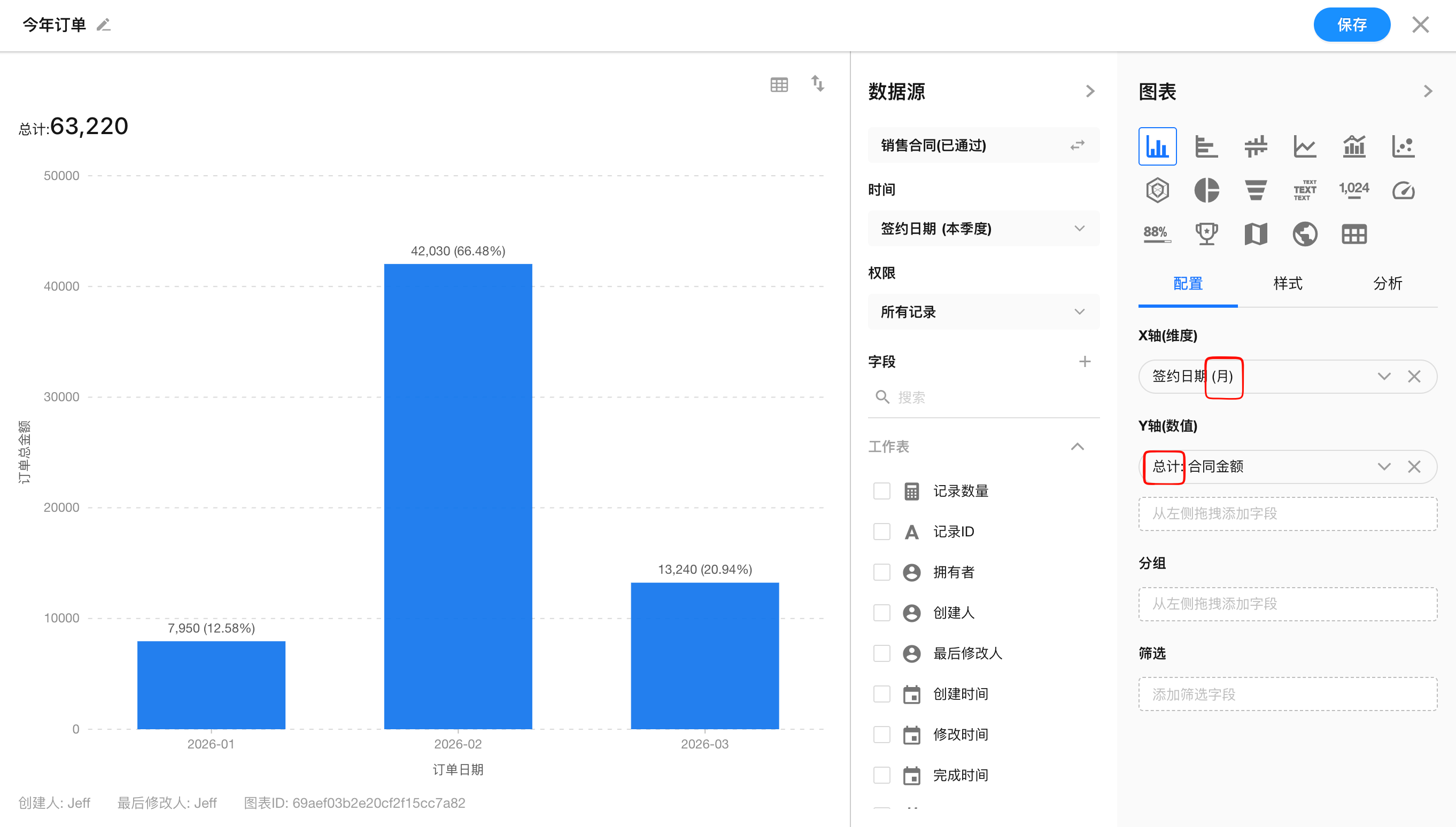Open the 分析 tab
Viewport: 1456px width, 827px height.
(x=1387, y=284)
